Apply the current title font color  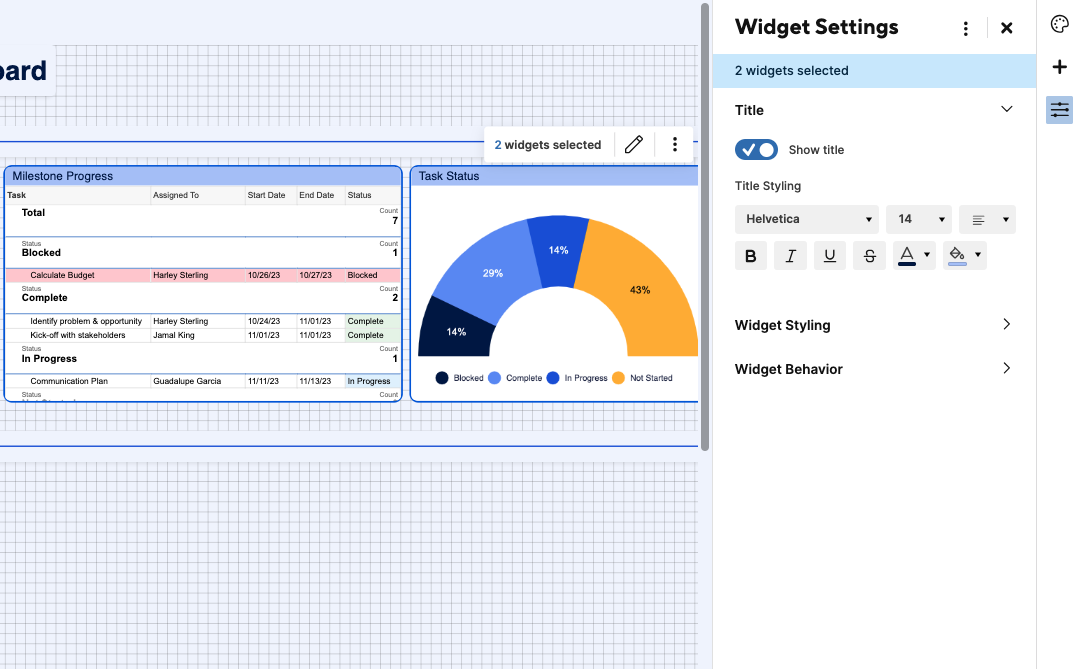point(907,255)
